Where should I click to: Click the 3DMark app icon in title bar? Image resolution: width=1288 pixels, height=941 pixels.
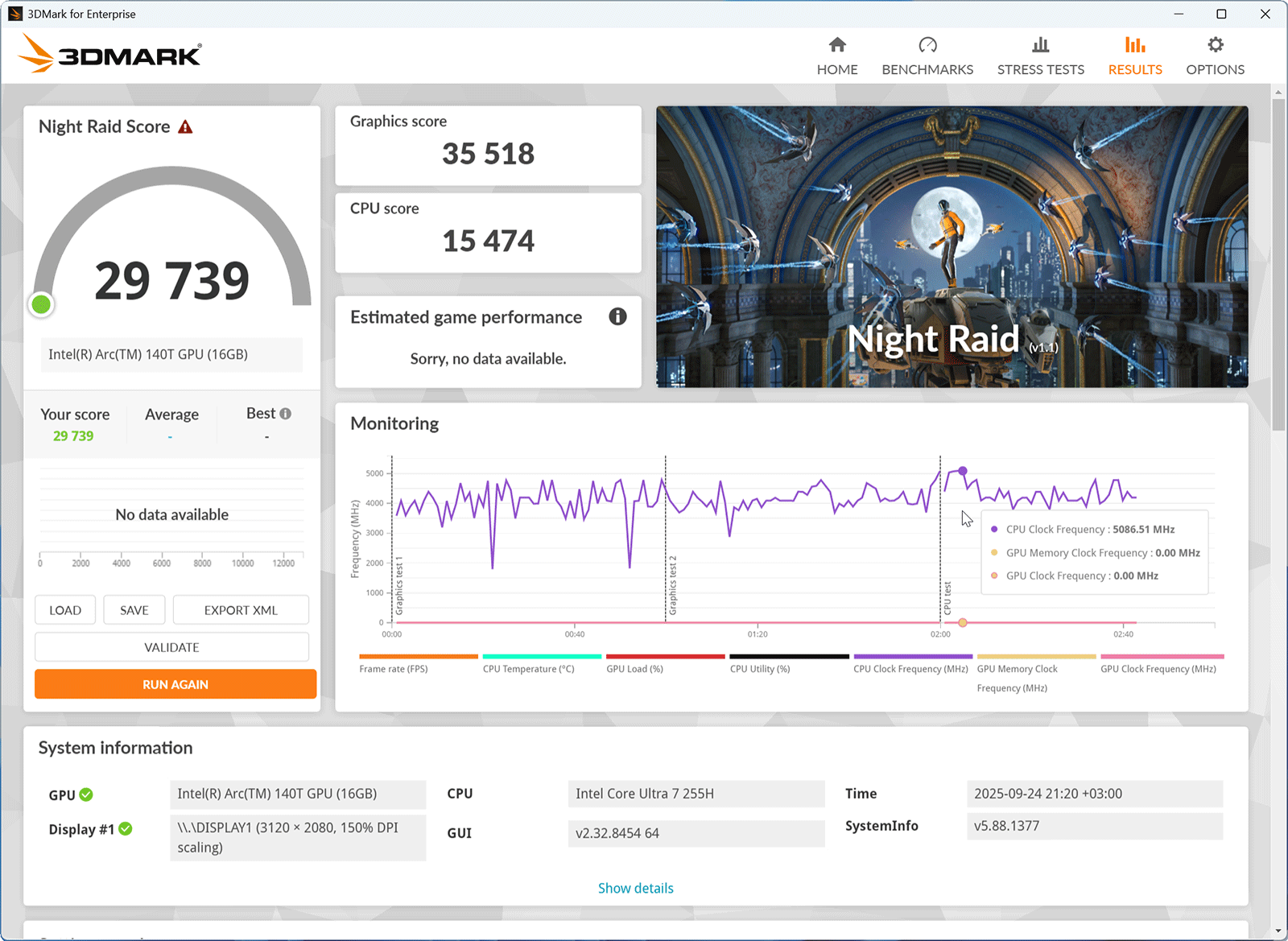coord(14,14)
